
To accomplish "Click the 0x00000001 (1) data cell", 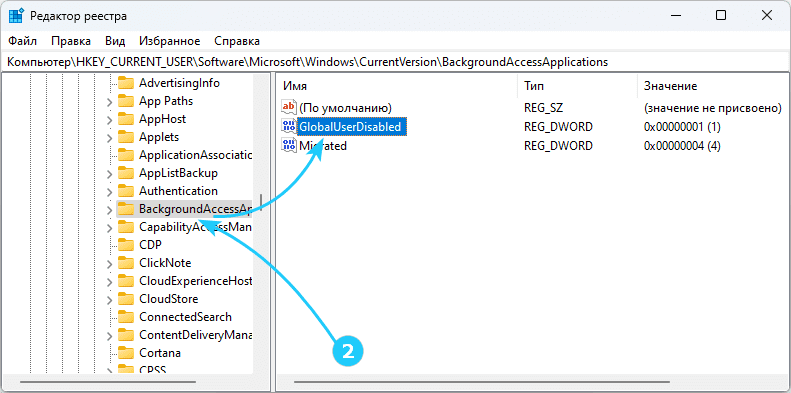I will (x=682, y=127).
